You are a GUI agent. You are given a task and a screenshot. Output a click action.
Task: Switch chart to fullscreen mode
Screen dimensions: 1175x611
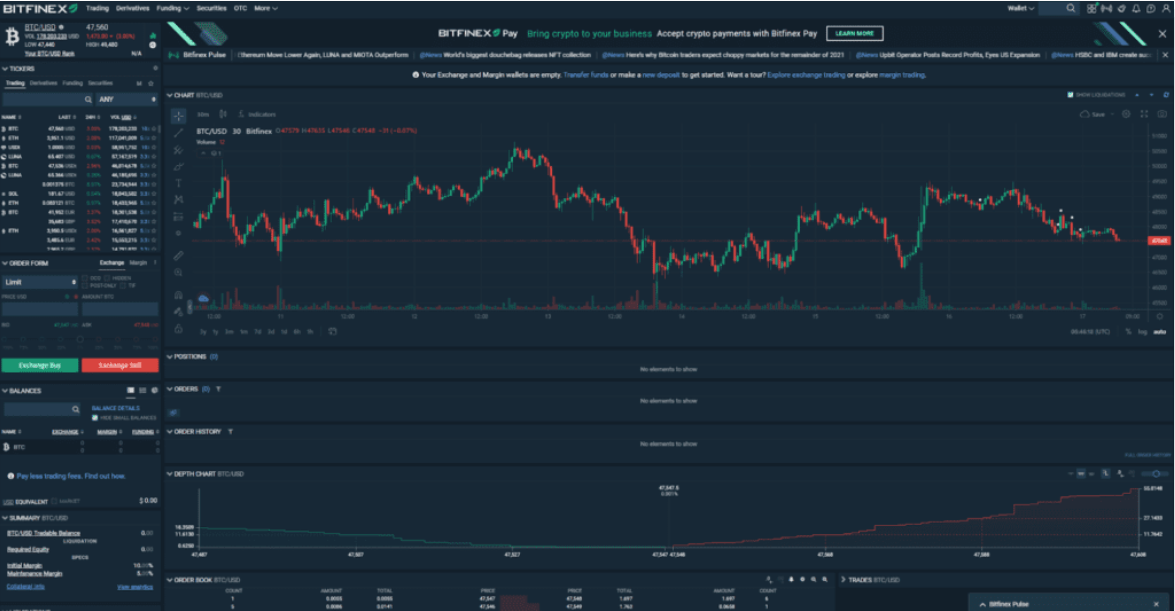1144,114
